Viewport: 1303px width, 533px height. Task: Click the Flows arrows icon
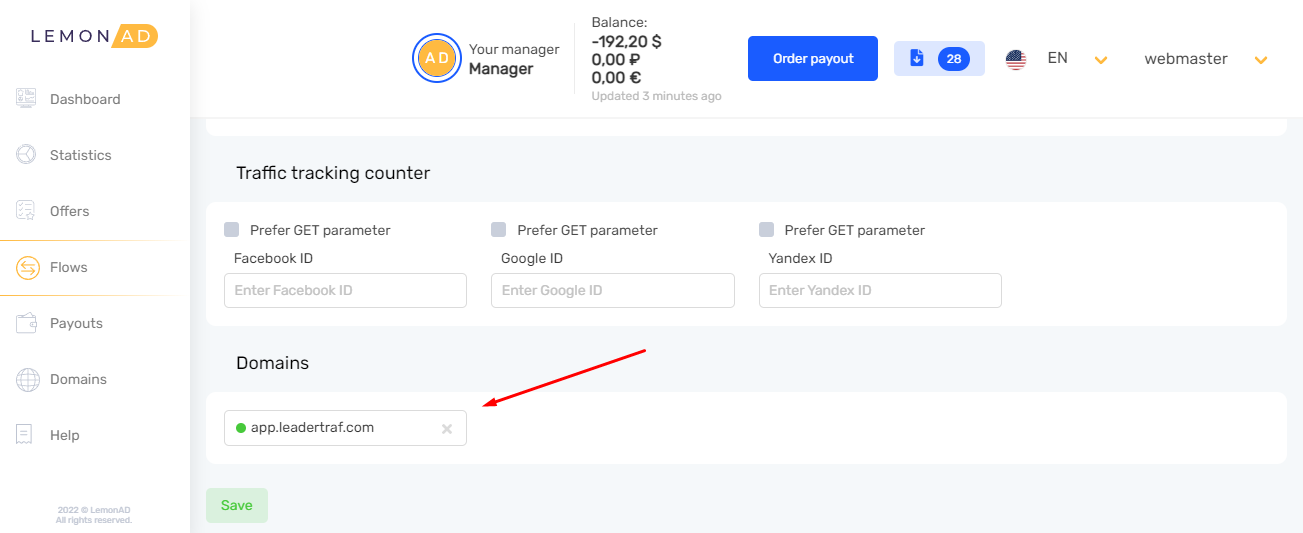(x=27, y=267)
